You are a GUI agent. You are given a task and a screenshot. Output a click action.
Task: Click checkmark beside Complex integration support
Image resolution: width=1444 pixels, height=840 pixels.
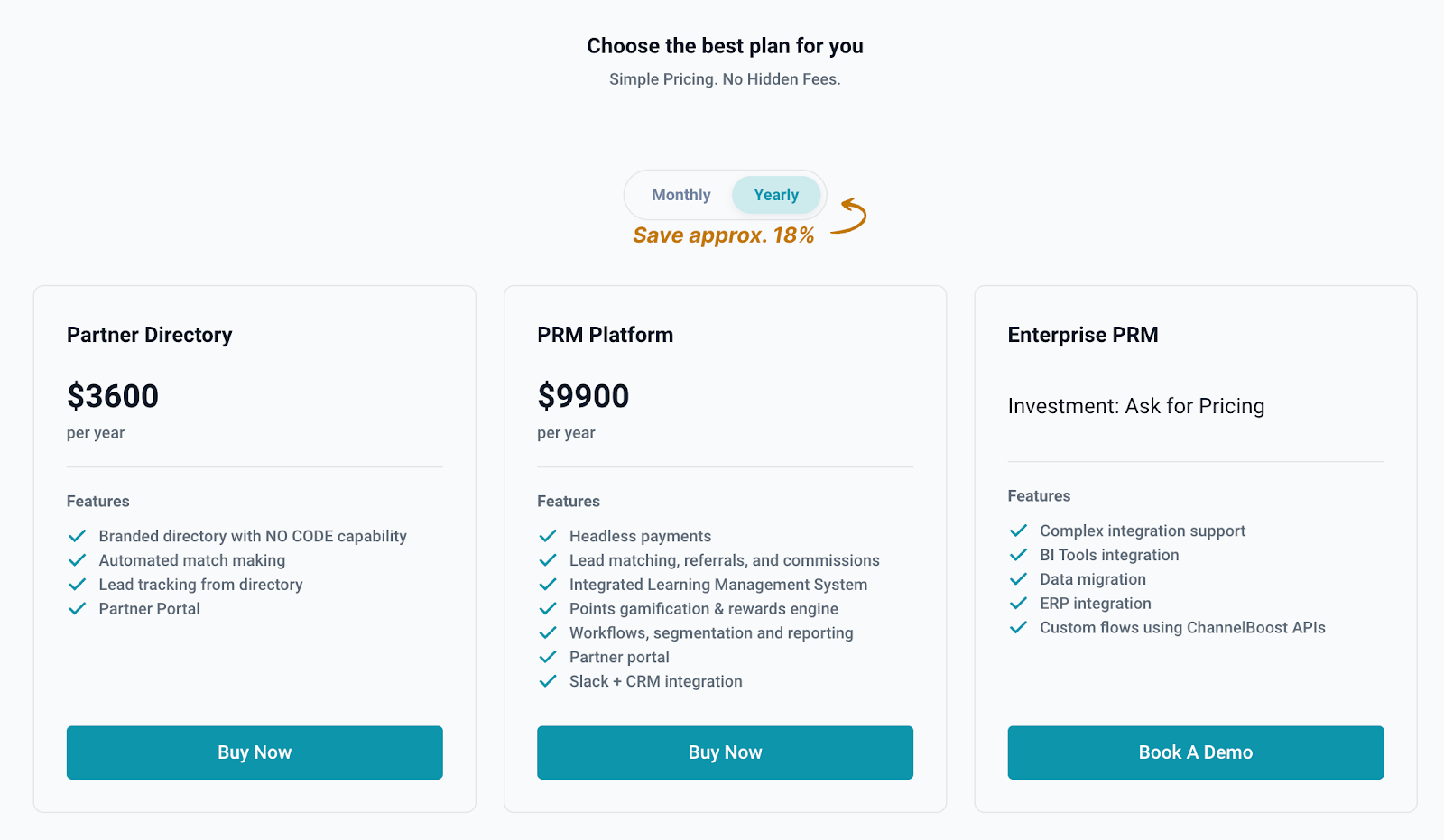coord(1018,531)
